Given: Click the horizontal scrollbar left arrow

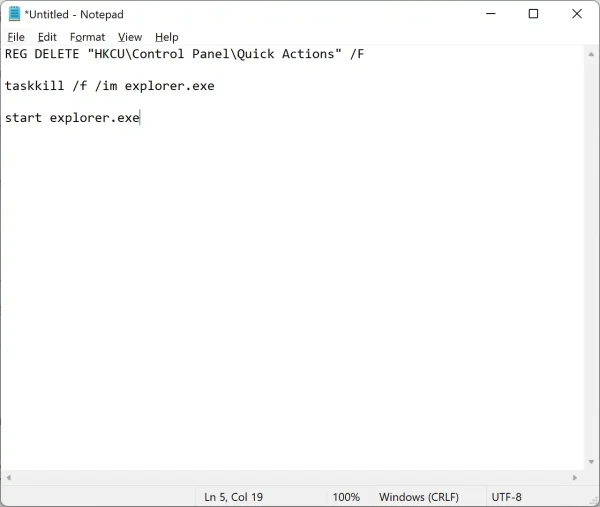Looking at the screenshot, I should [x=9, y=477].
